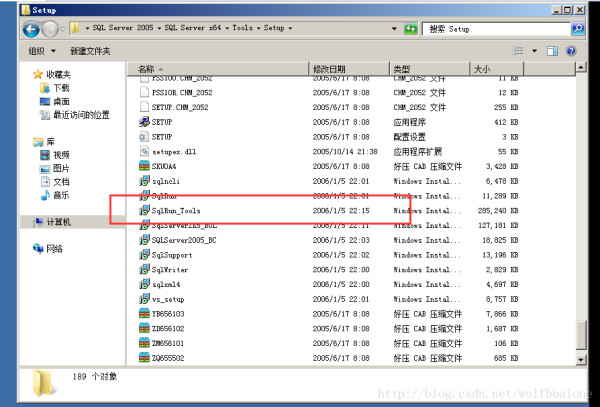The width and height of the screenshot is (600, 407).
Task: Open the 视频 library
Action: click(x=61, y=155)
